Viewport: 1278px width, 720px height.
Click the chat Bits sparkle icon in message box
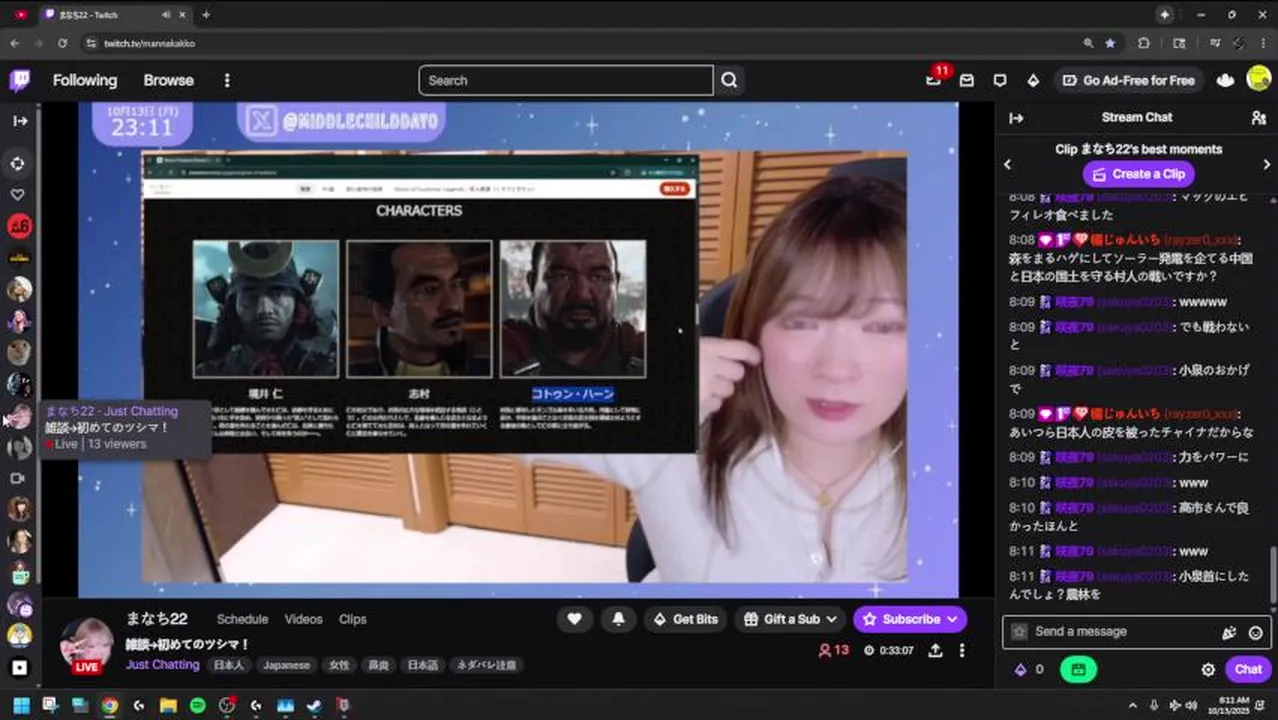point(1229,632)
